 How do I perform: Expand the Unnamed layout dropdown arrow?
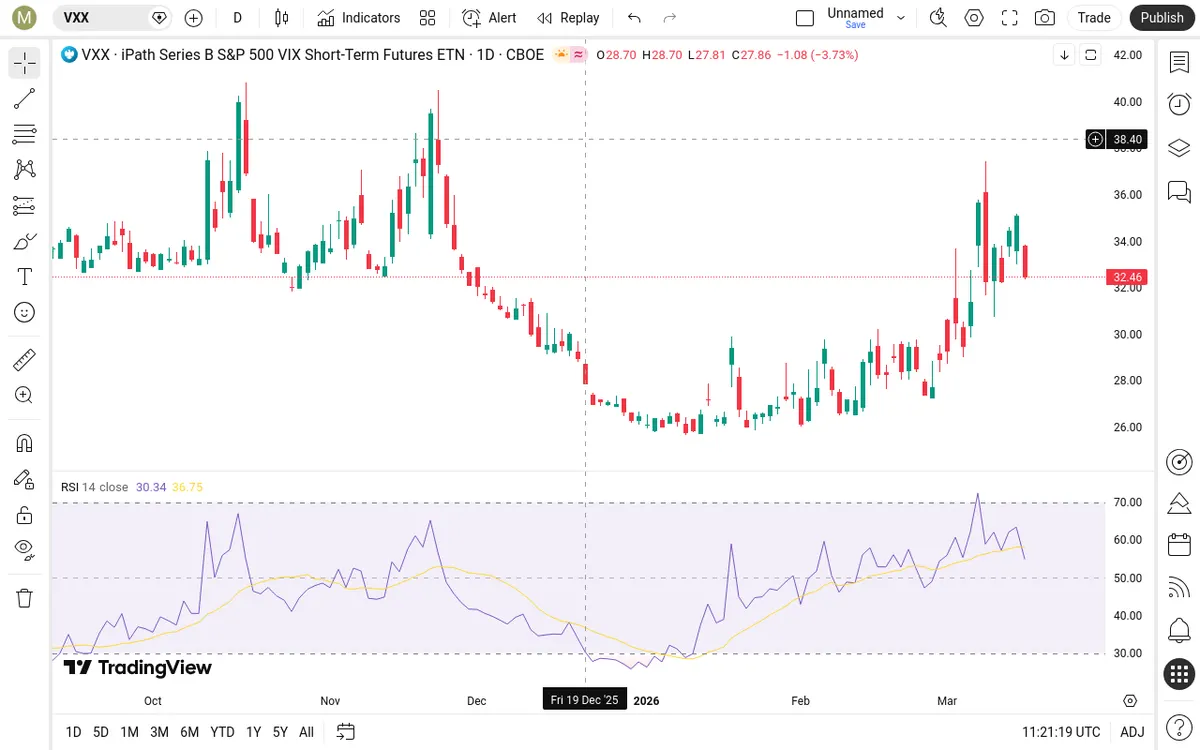point(901,18)
